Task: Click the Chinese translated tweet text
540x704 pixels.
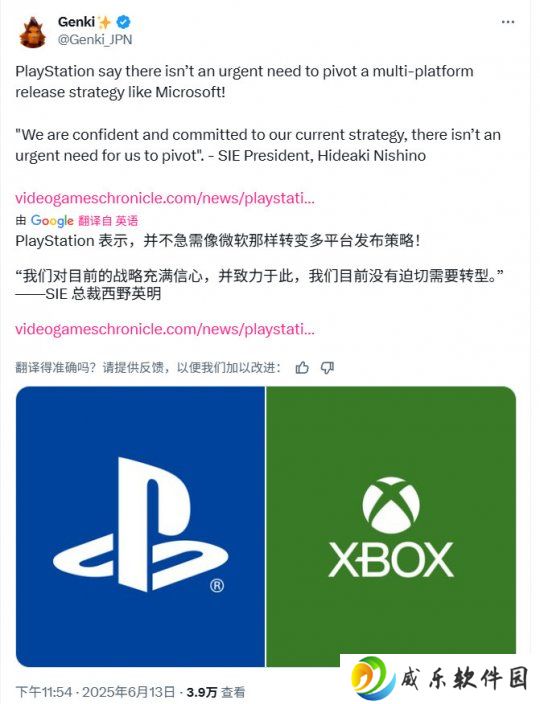Action: (x=259, y=267)
